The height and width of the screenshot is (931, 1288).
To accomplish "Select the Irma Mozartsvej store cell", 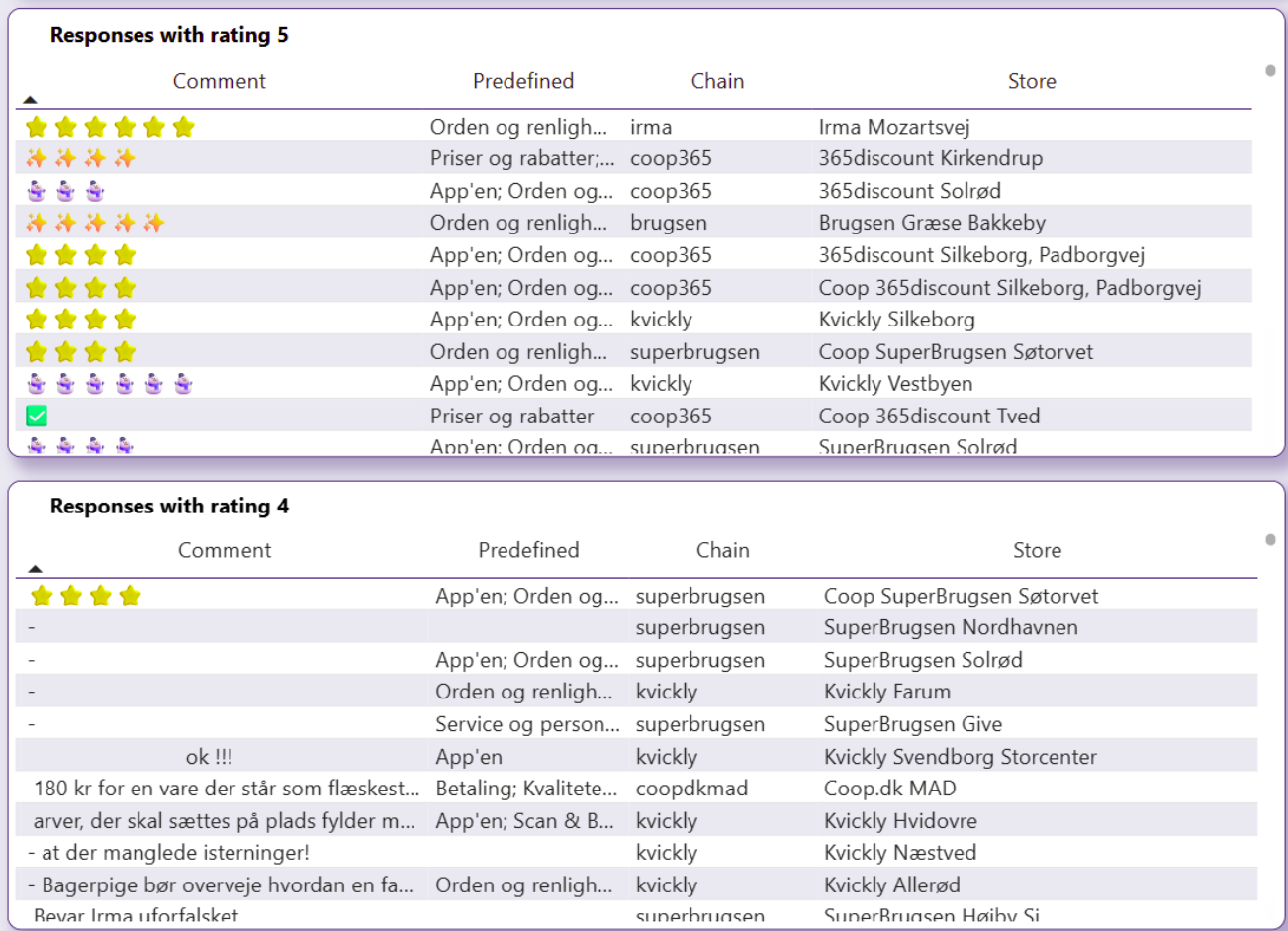I will click(x=894, y=127).
